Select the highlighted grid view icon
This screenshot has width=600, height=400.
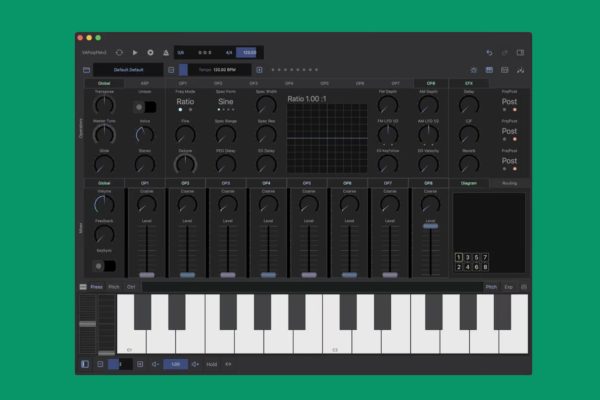coord(489,70)
